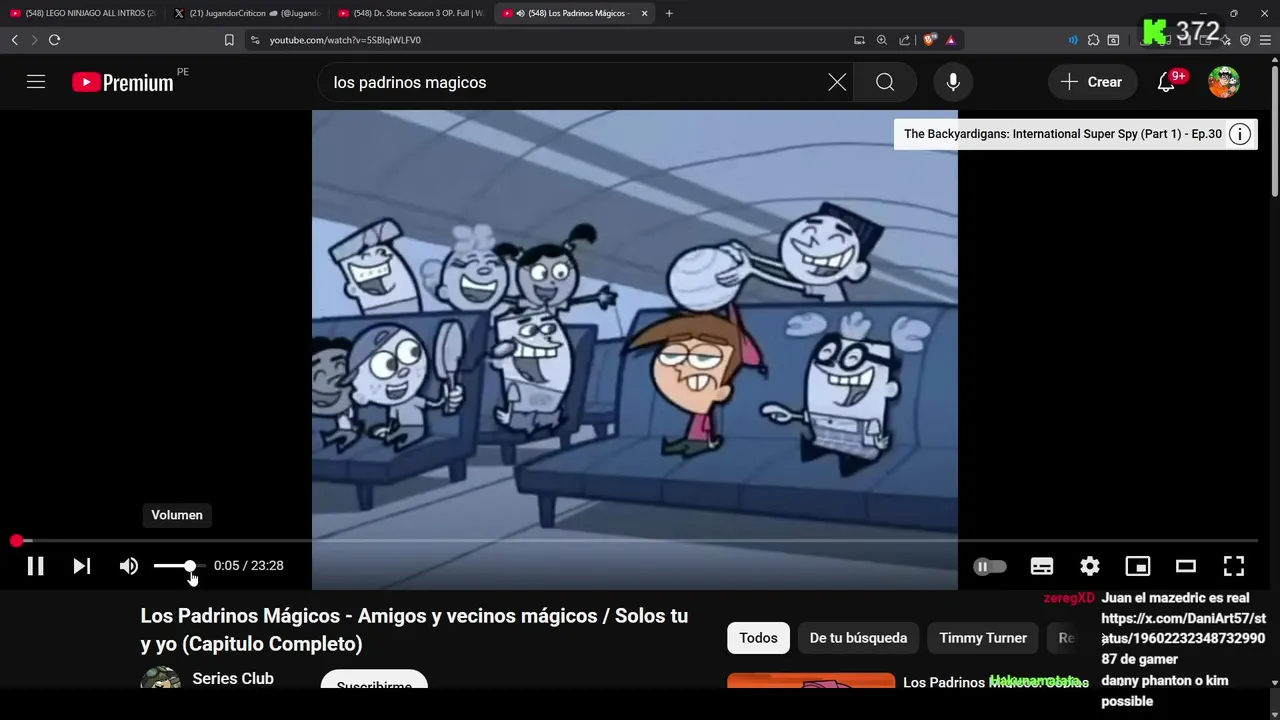Open the browser extensions puzzle icon
Image resolution: width=1280 pixels, height=720 pixels.
[x=1093, y=40]
